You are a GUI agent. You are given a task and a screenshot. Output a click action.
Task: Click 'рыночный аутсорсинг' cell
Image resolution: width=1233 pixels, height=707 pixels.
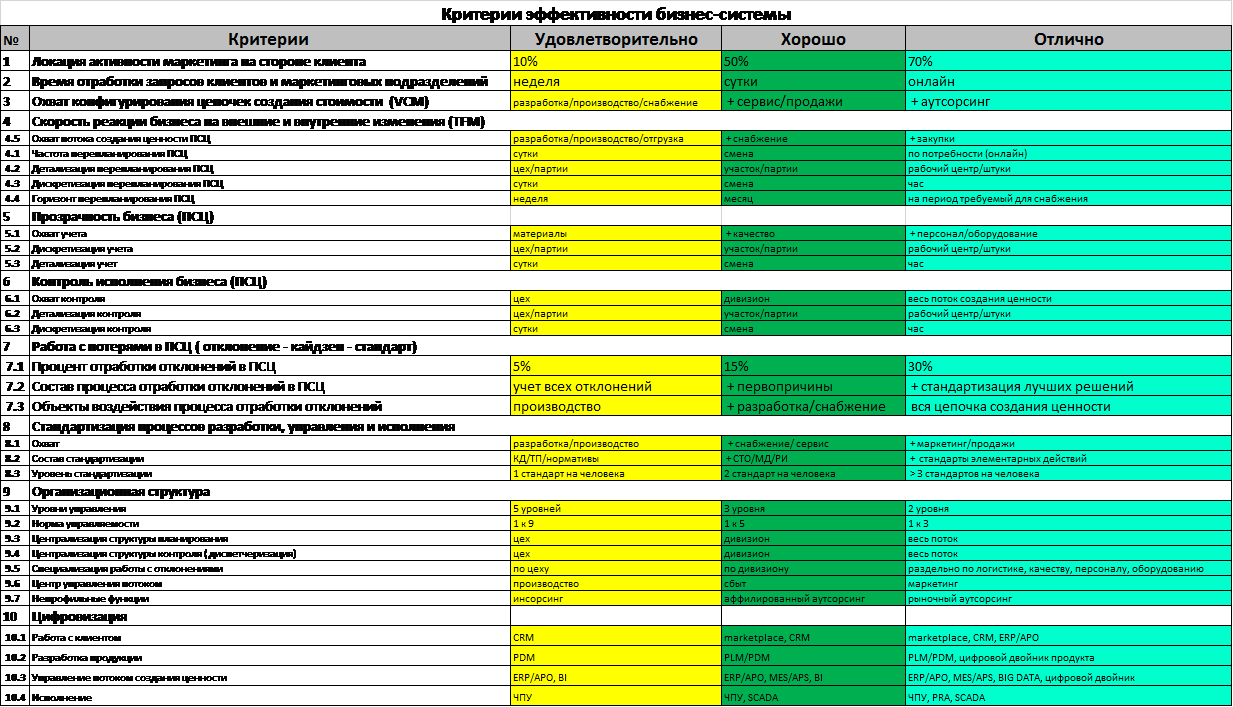1068,598
